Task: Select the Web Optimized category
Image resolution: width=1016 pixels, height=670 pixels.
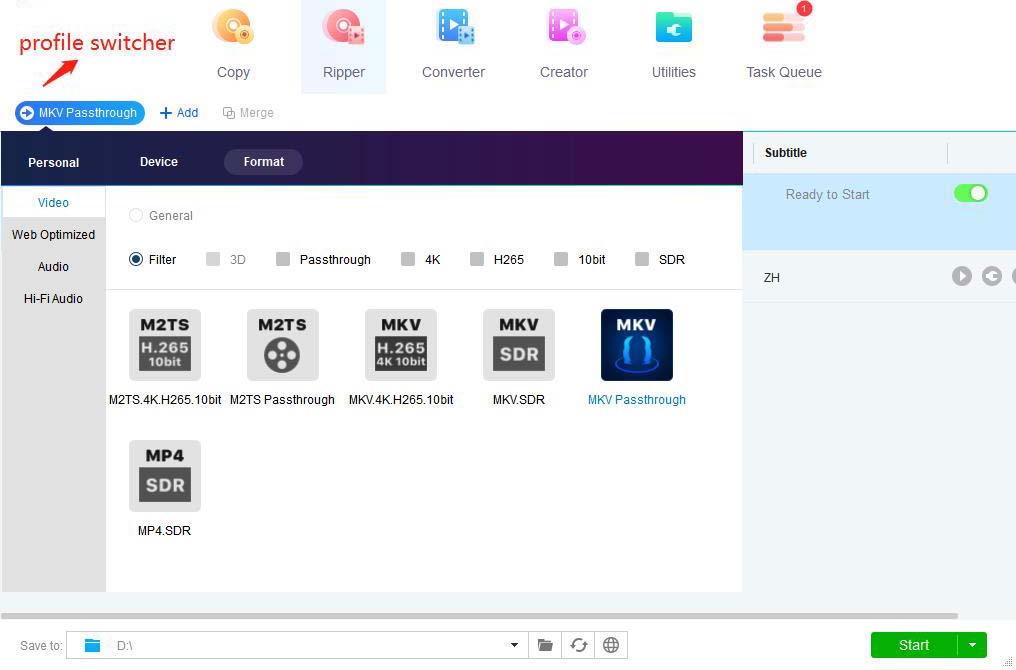Action: [53, 235]
